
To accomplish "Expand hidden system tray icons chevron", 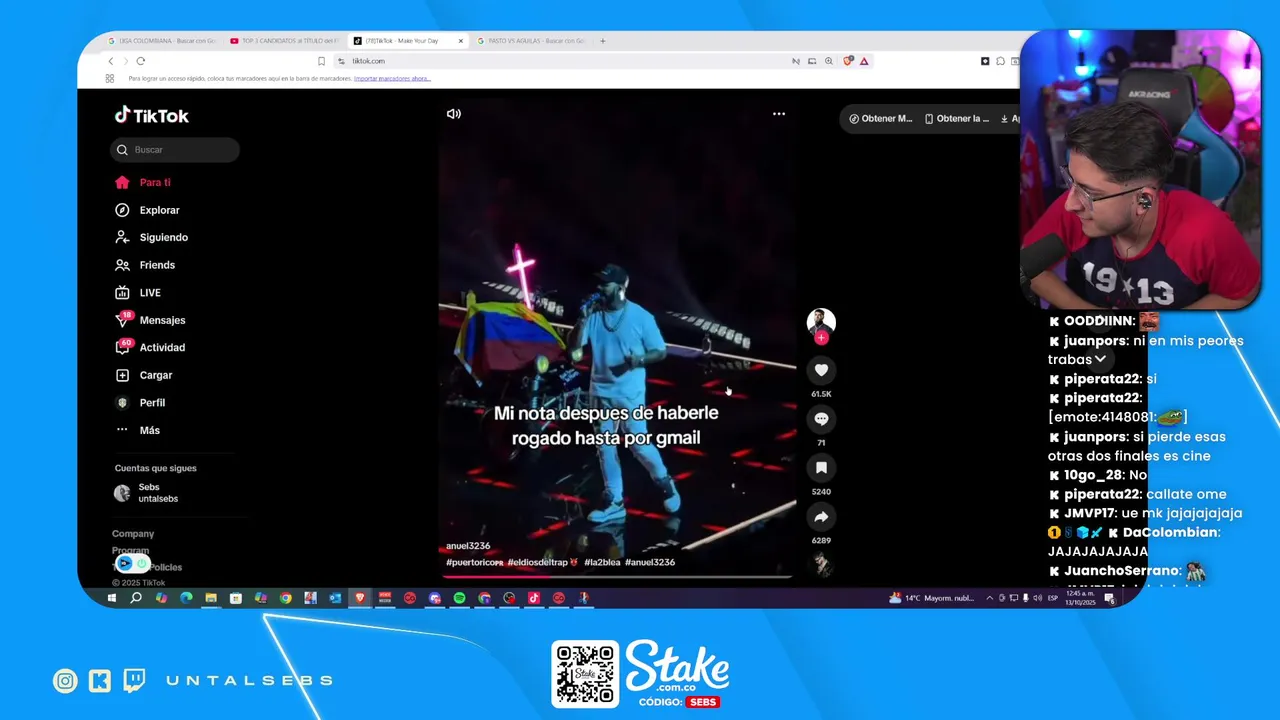I will click(990, 598).
